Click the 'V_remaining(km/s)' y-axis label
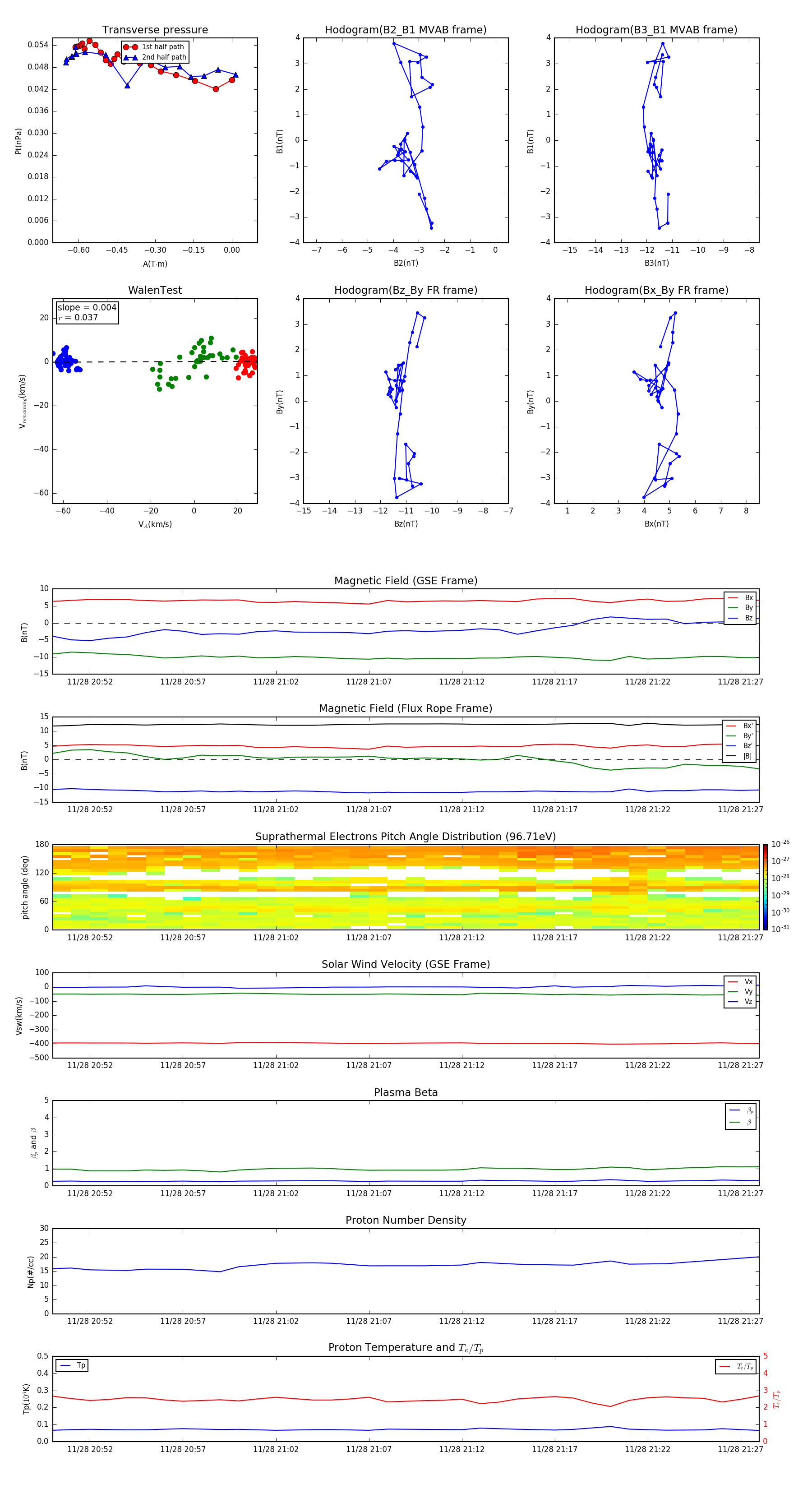 pyautogui.click(x=22, y=401)
